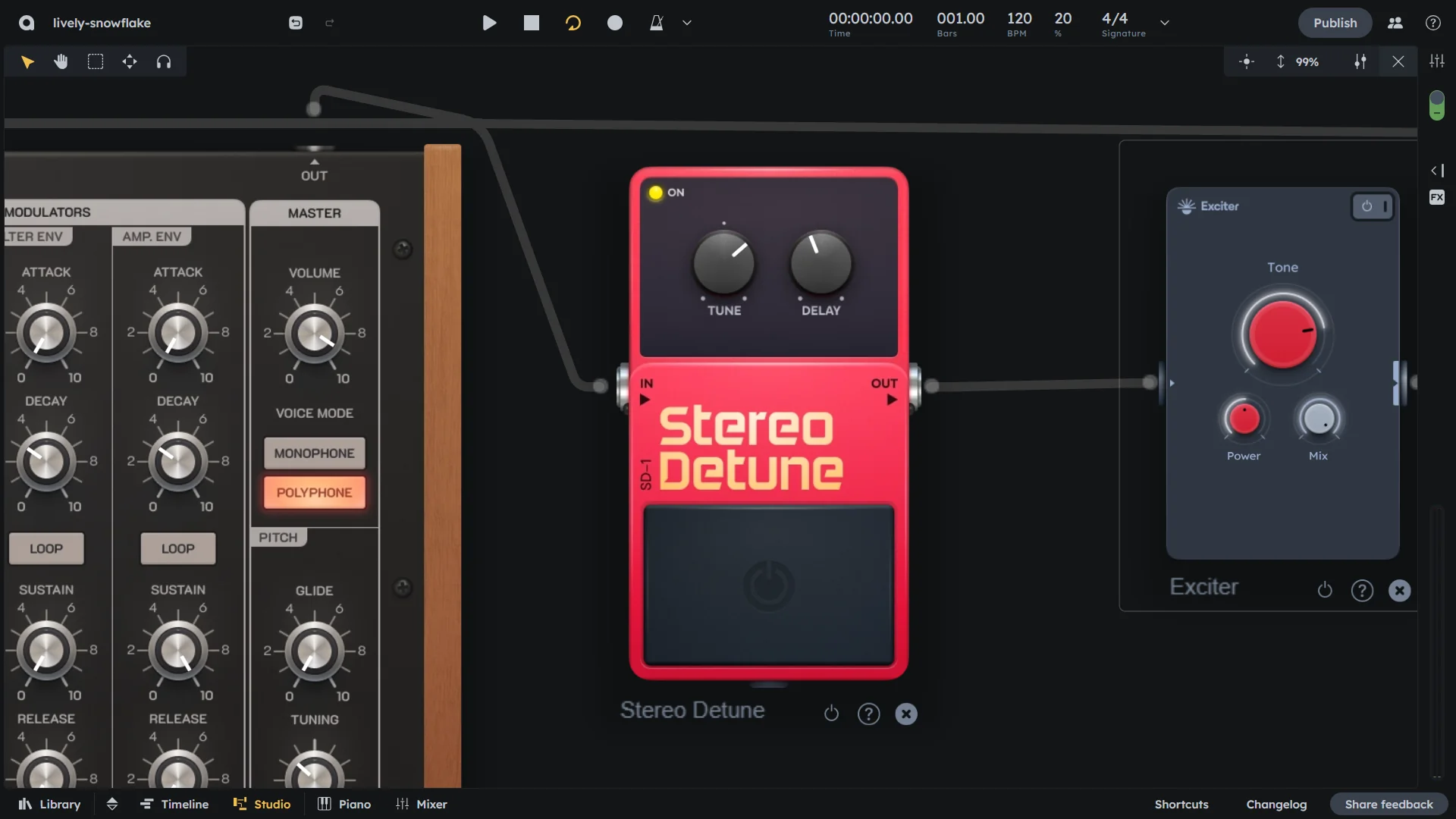Open the Changelog

pos(1276,804)
